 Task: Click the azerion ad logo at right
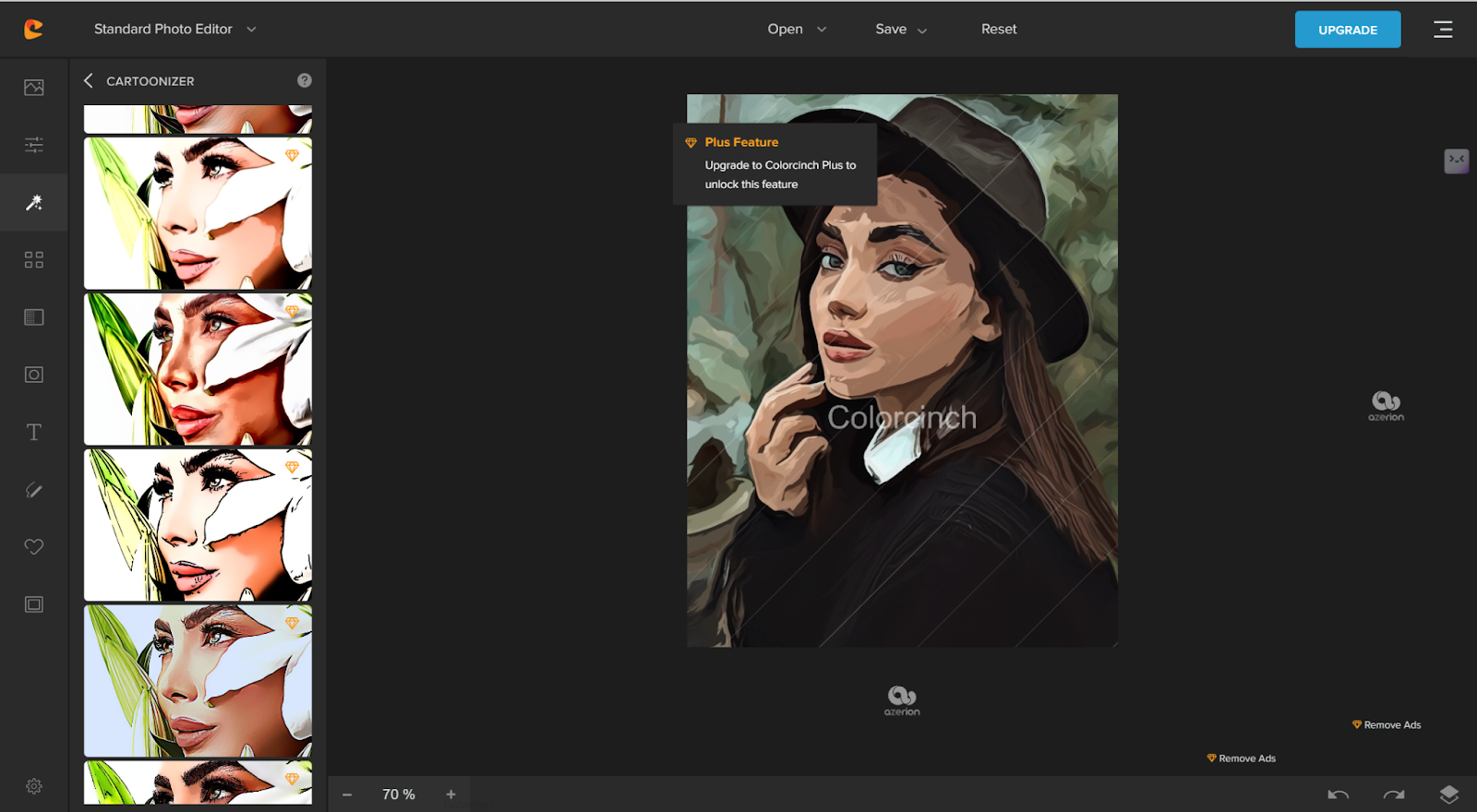1386,406
